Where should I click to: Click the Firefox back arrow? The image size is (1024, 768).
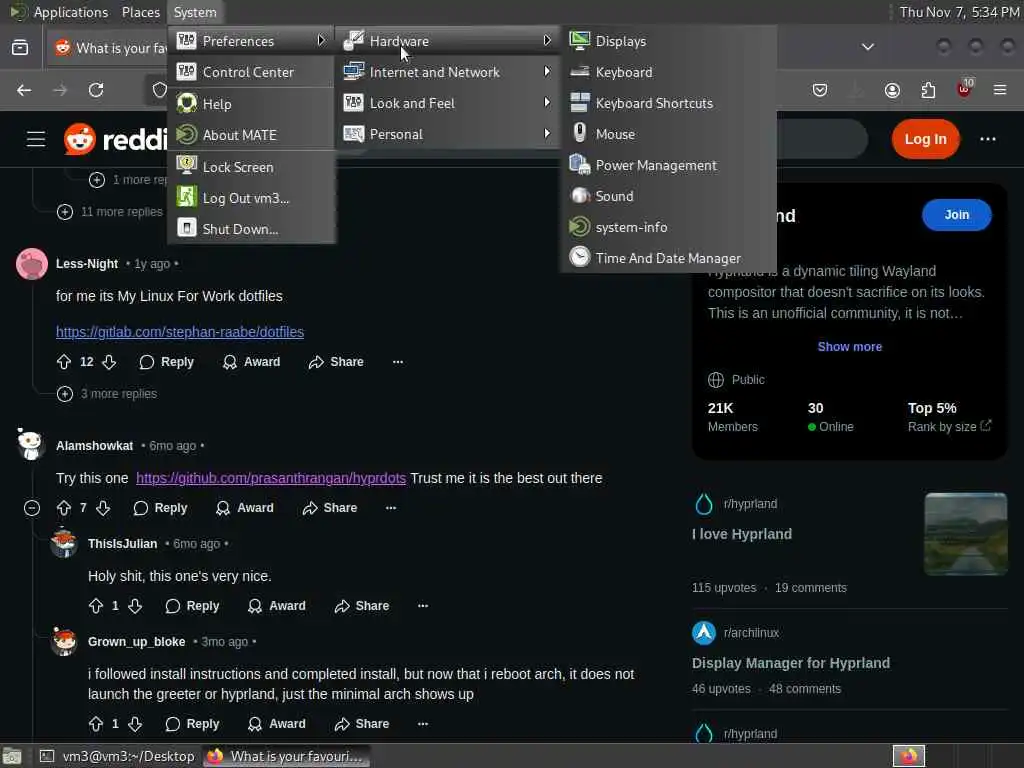[24, 90]
